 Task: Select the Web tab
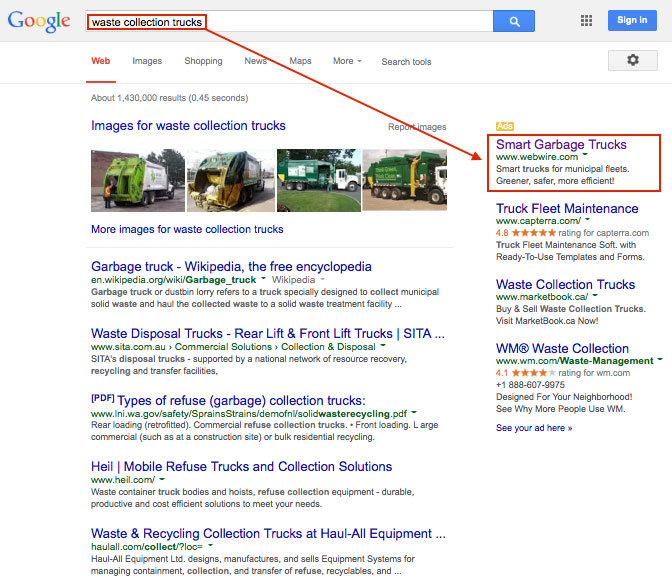point(101,61)
